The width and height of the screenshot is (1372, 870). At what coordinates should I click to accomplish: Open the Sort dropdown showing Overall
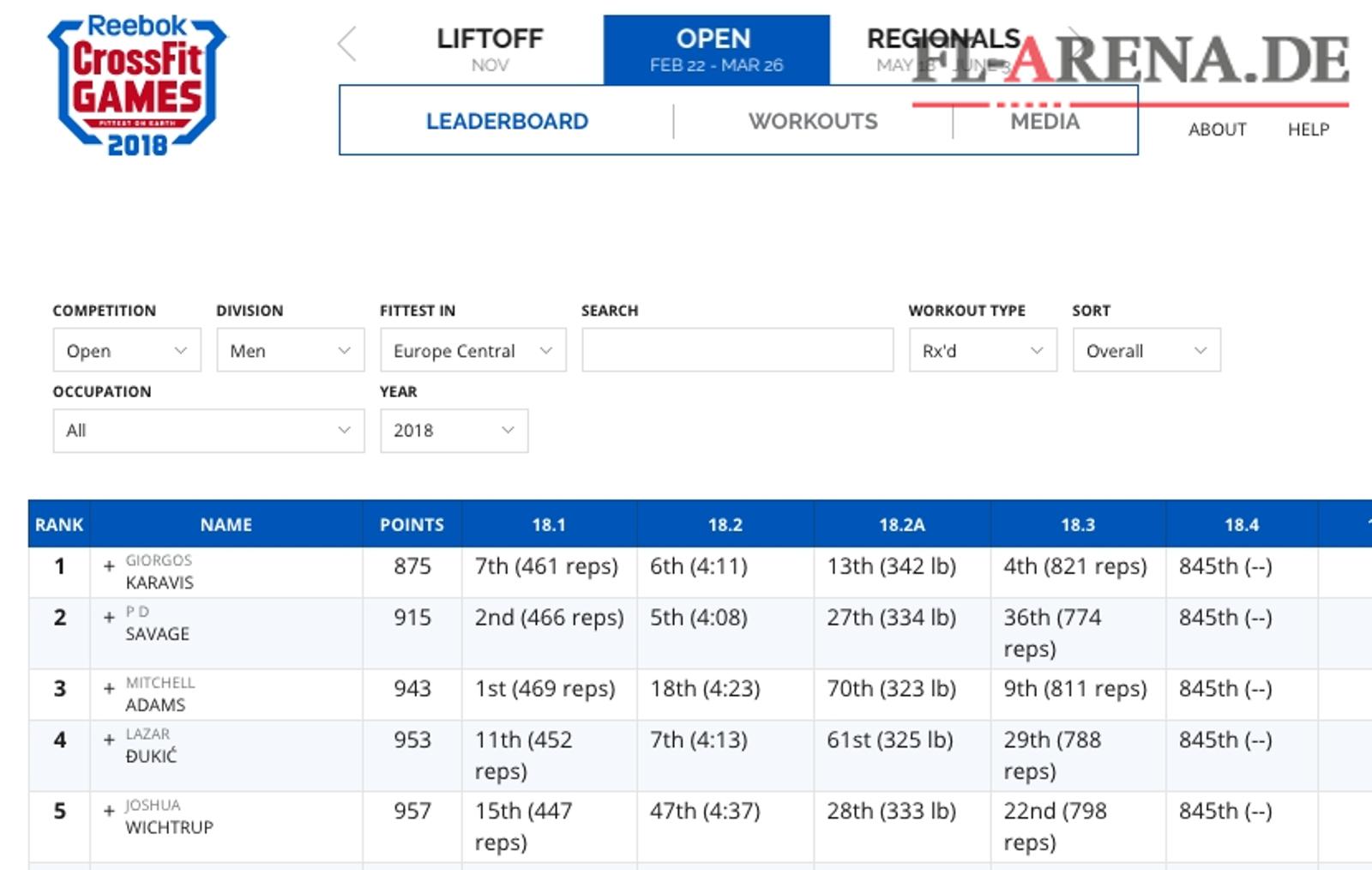(1146, 350)
